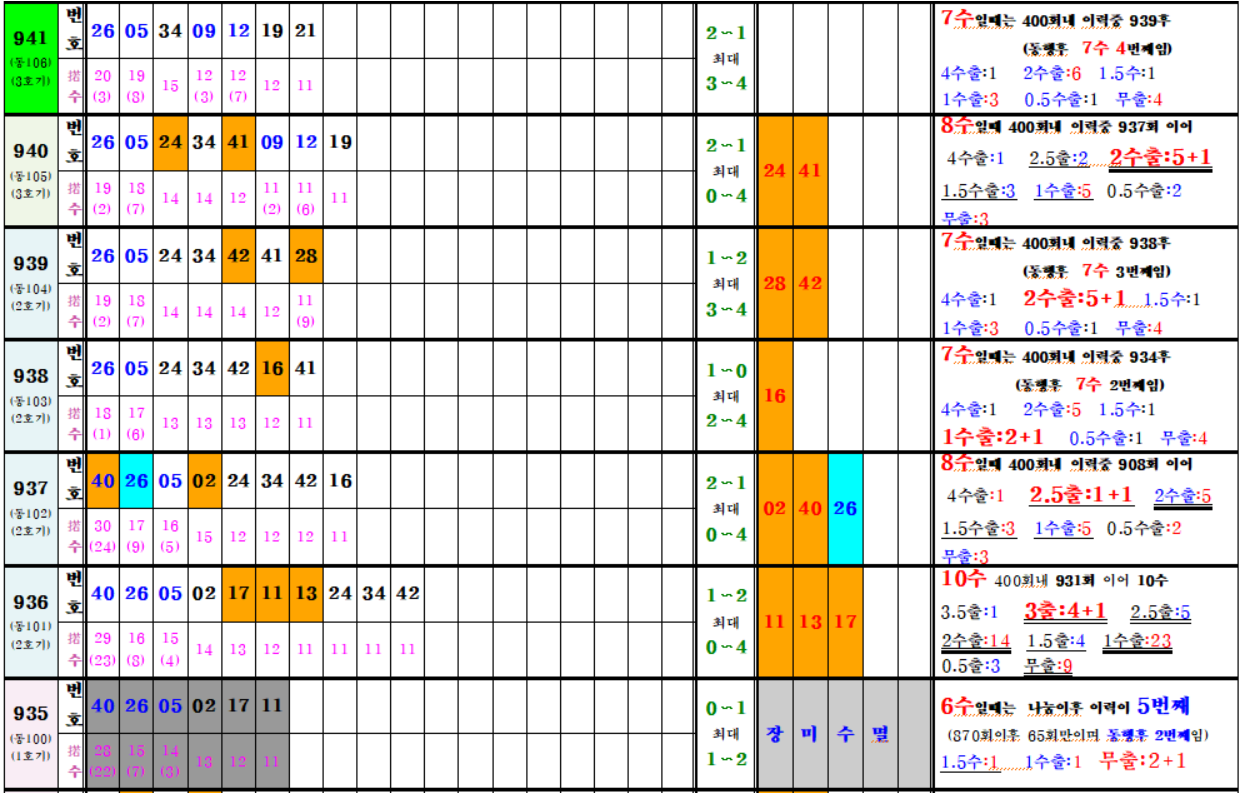The width and height of the screenshot is (1242, 794).
Task: Click cyan 26 in row 937's right summary column
Action: click(x=845, y=508)
